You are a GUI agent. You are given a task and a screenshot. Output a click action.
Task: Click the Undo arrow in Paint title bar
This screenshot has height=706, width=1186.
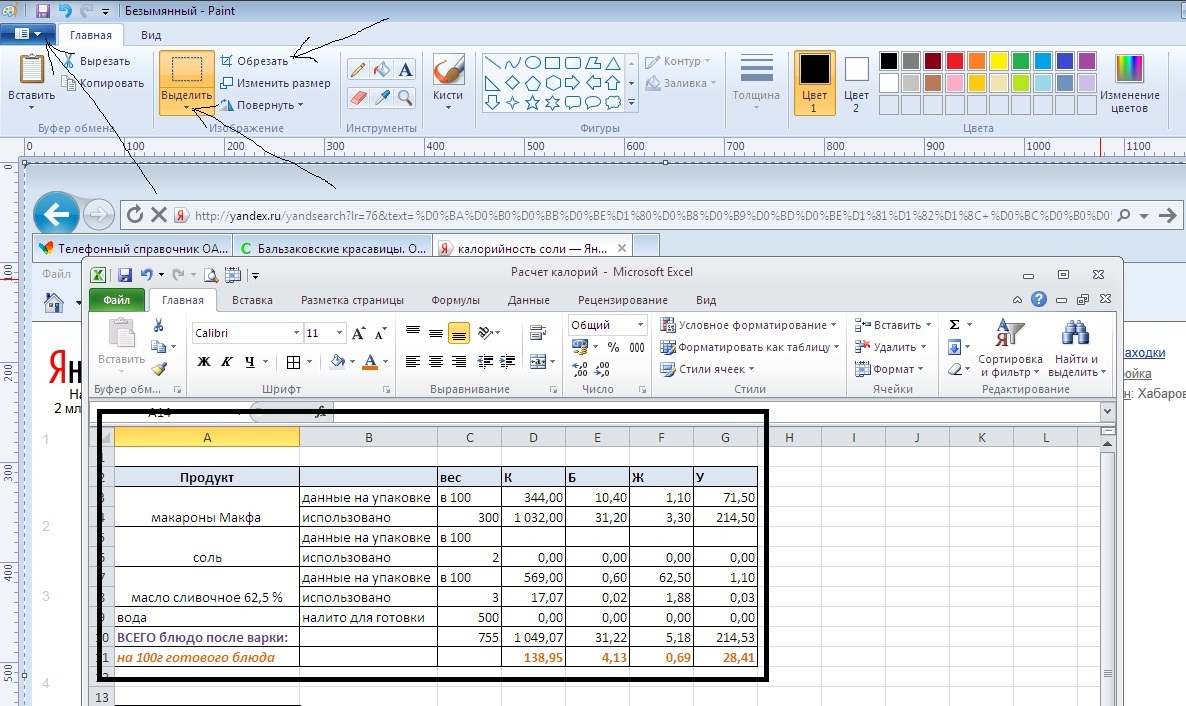click(65, 11)
